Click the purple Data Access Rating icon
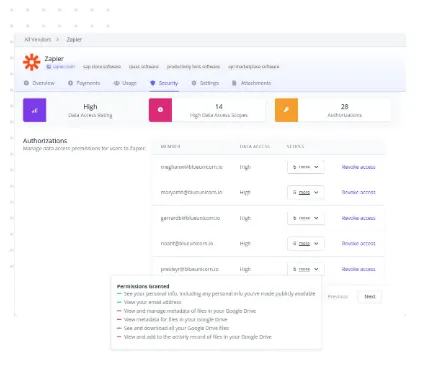Screen dimensions: 421x390 [x=35, y=110]
